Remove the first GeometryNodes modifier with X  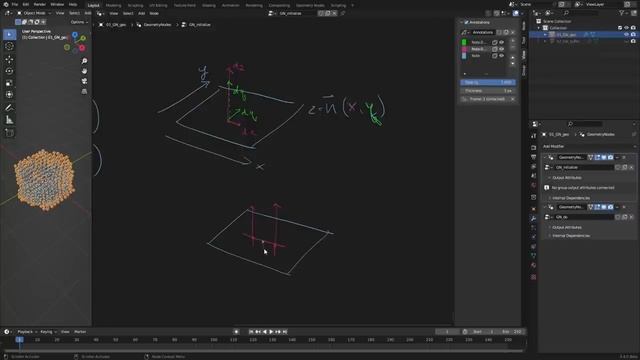624,157
